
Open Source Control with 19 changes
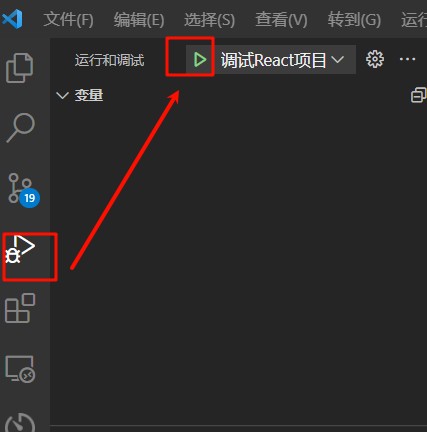tap(23, 190)
